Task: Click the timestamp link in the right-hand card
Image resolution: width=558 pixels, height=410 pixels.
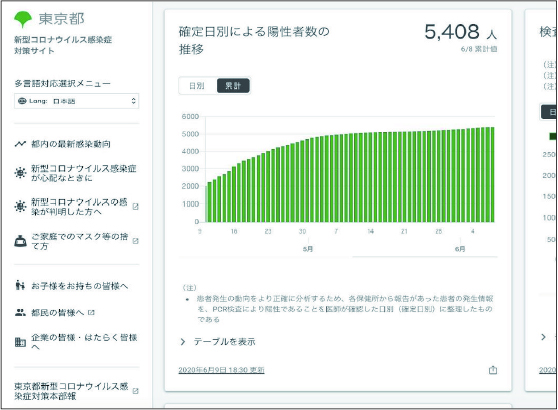Action: 548,370
